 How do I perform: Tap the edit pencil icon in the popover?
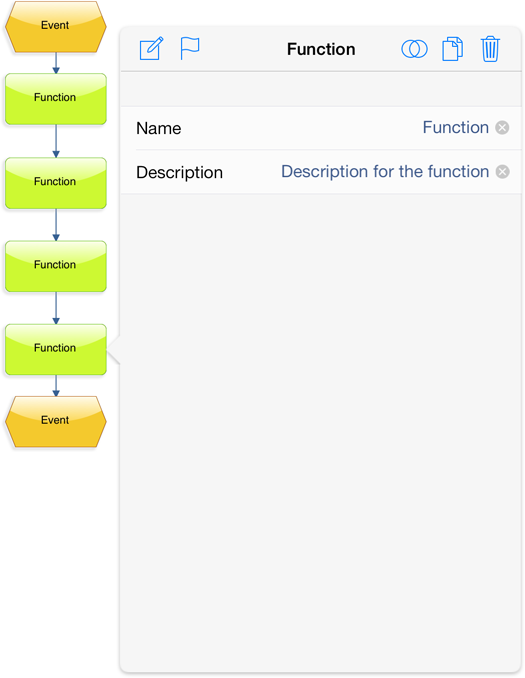coord(151,48)
